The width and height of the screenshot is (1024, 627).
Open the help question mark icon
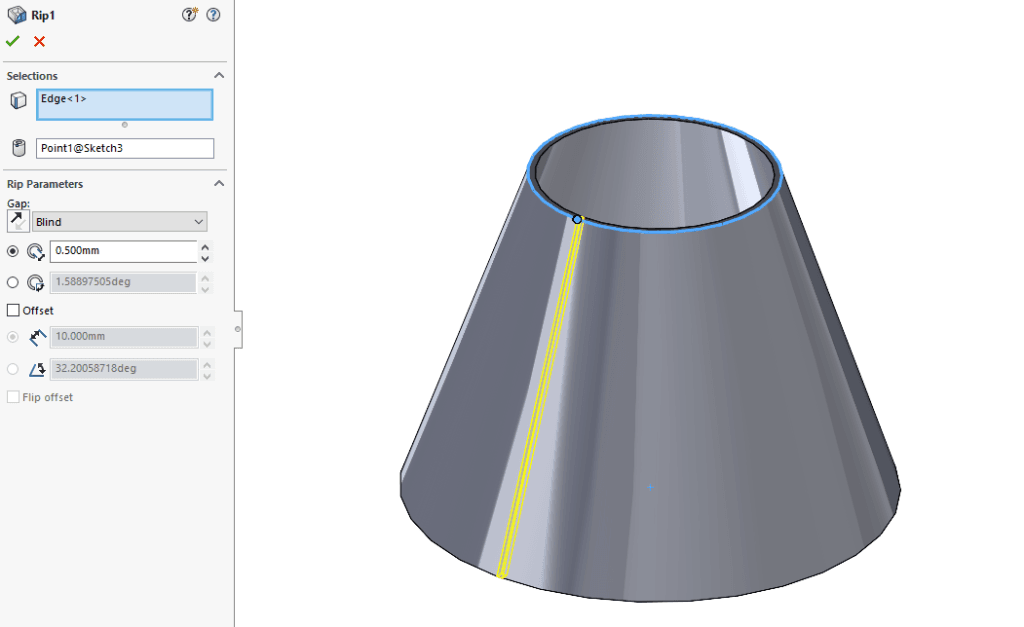(213, 15)
